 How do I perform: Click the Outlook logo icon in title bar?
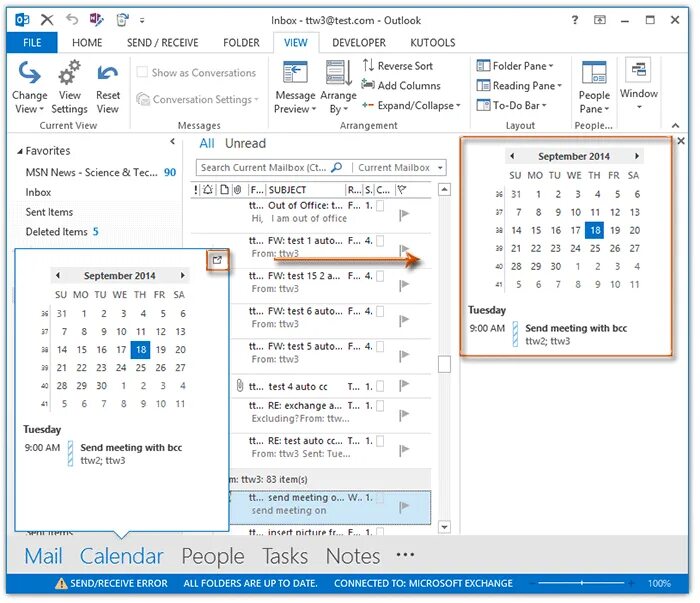click(22, 20)
